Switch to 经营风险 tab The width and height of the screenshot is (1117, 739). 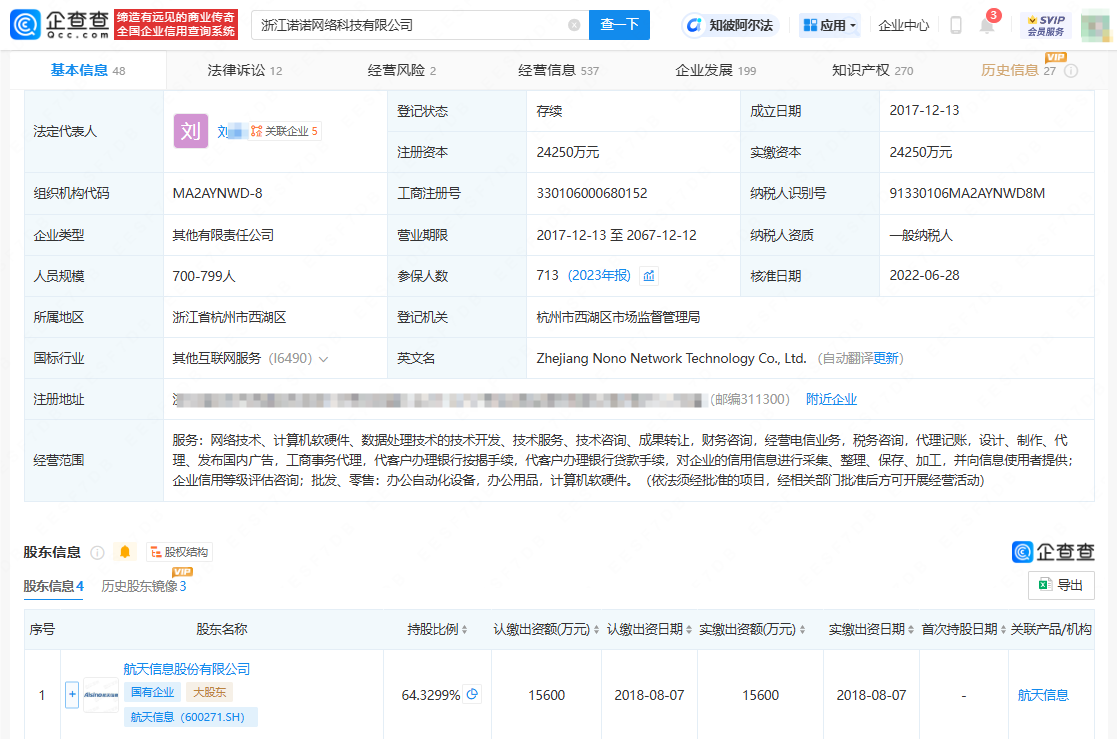402,71
